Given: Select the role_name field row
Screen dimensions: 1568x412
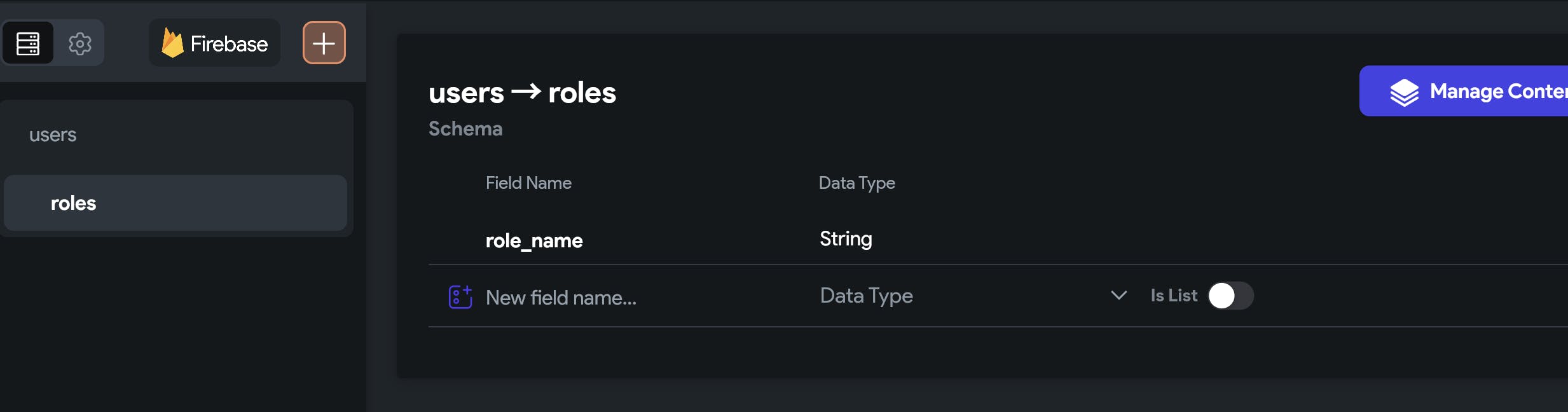Looking at the screenshot, I should [534, 240].
